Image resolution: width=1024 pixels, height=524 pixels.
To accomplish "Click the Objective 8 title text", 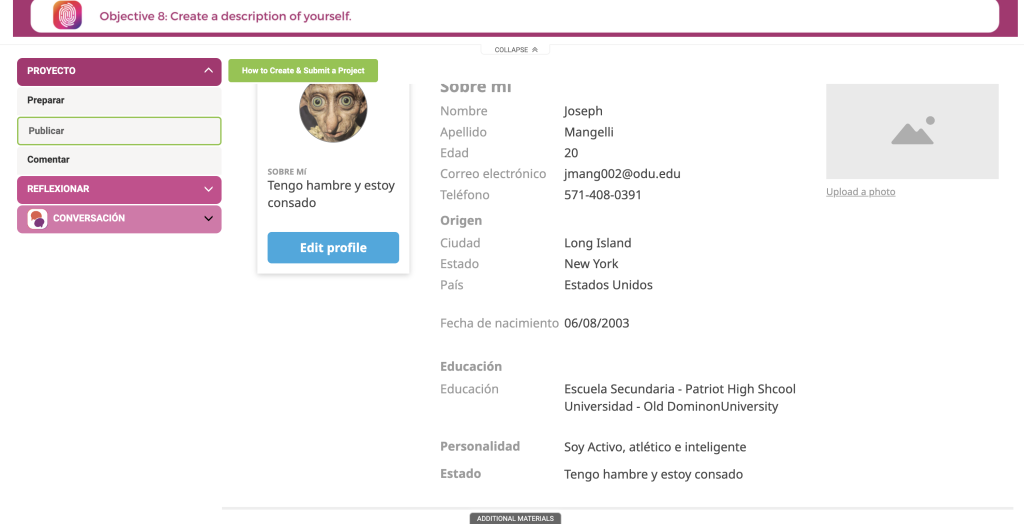I will [x=225, y=16].
